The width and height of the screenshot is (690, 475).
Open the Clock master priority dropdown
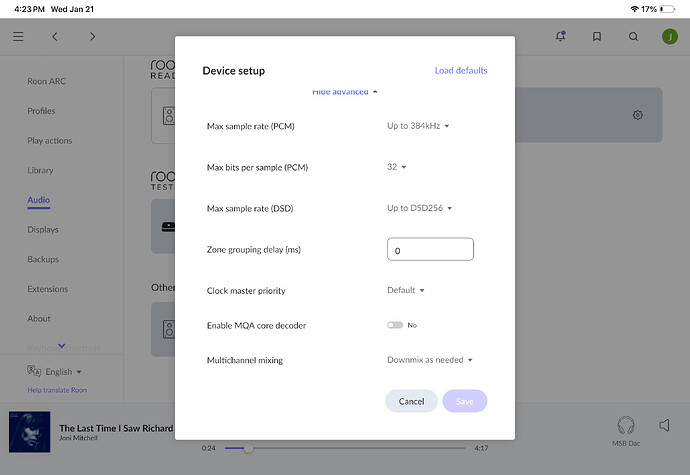pos(406,290)
